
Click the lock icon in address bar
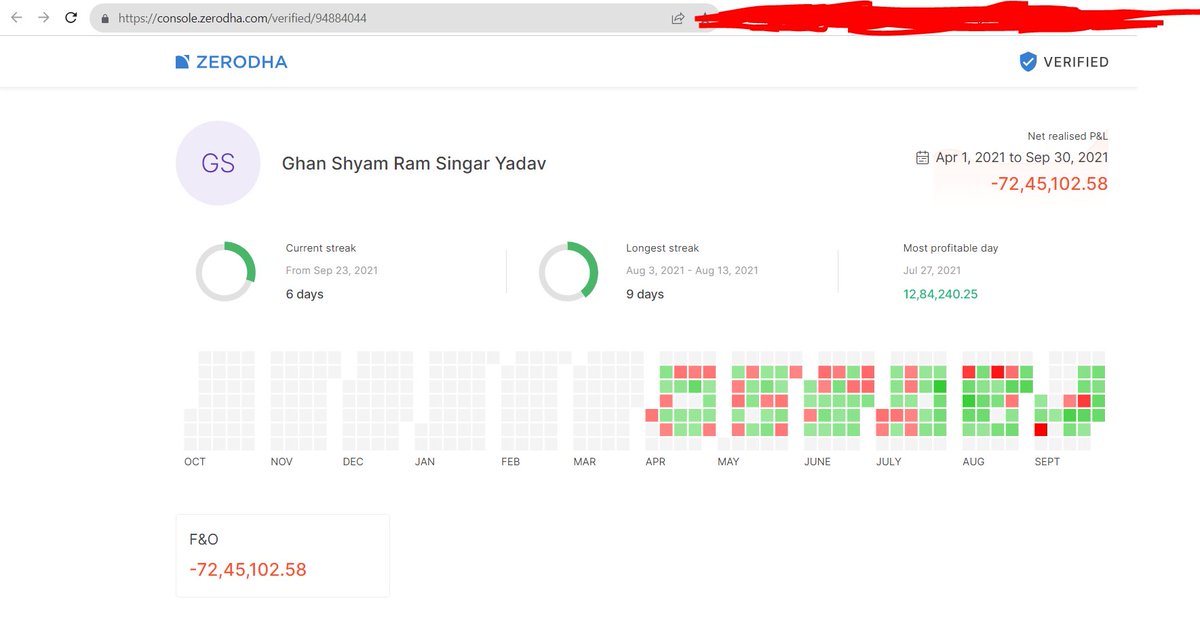104,18
